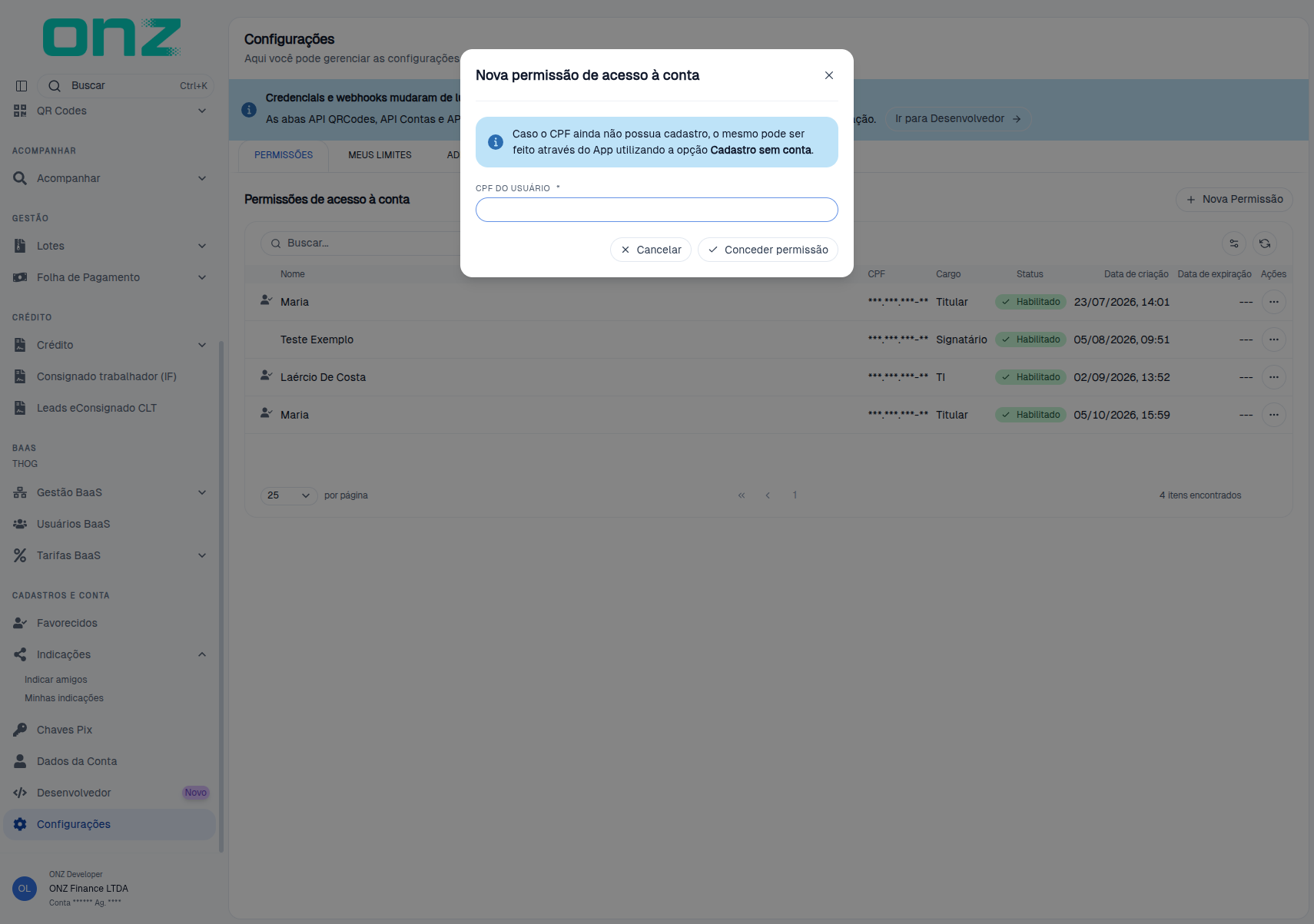Click the Configurações gear icon

coord(20,824)
